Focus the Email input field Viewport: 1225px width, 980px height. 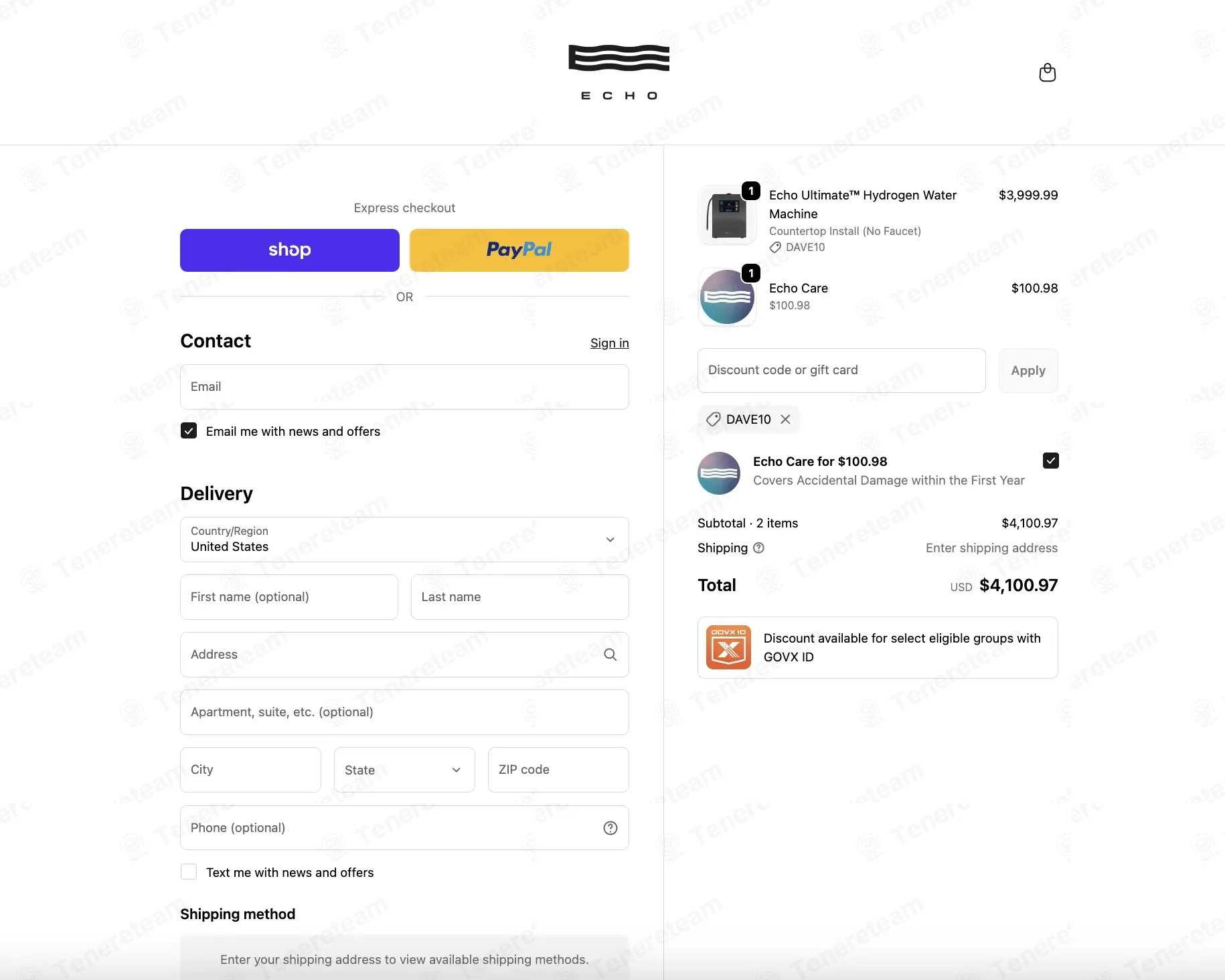pyautogui.click(x=404, y=387)
